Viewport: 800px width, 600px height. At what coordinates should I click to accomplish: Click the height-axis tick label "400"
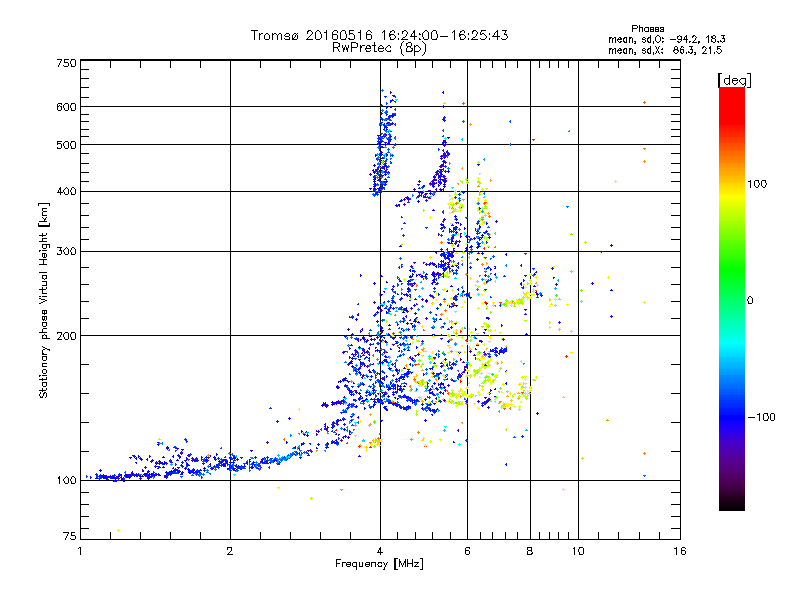pyautogui.click(x=66, y=192)
